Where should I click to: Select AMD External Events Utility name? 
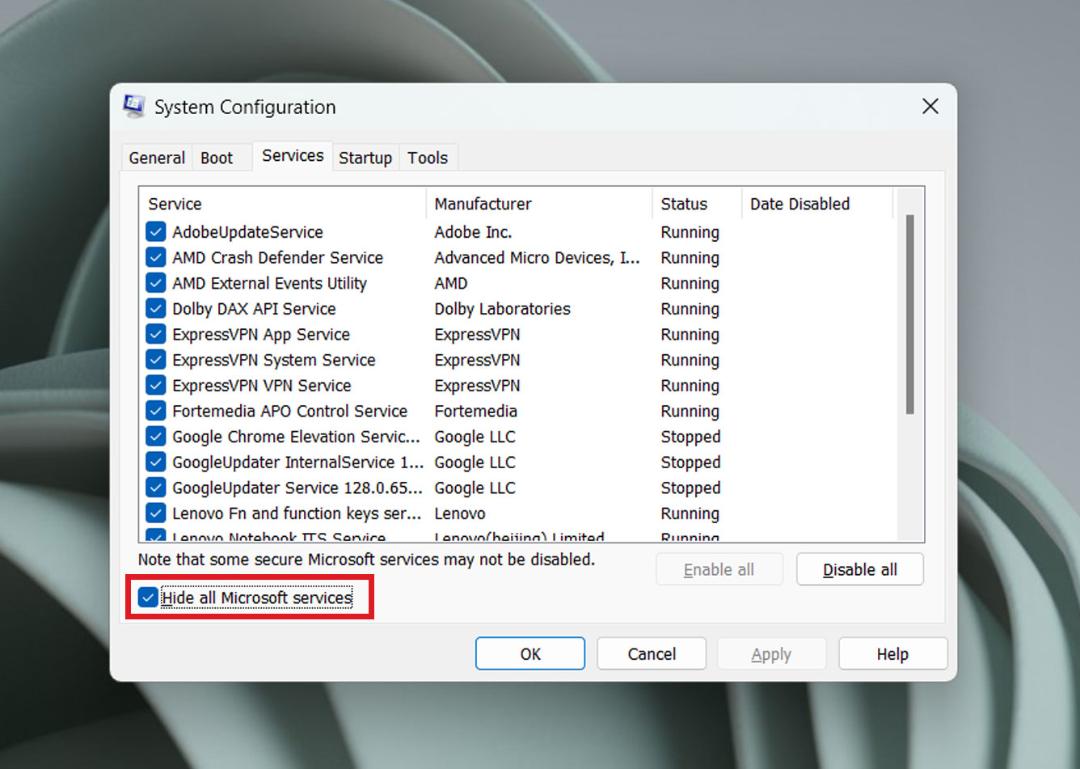[x=269, y=283]
